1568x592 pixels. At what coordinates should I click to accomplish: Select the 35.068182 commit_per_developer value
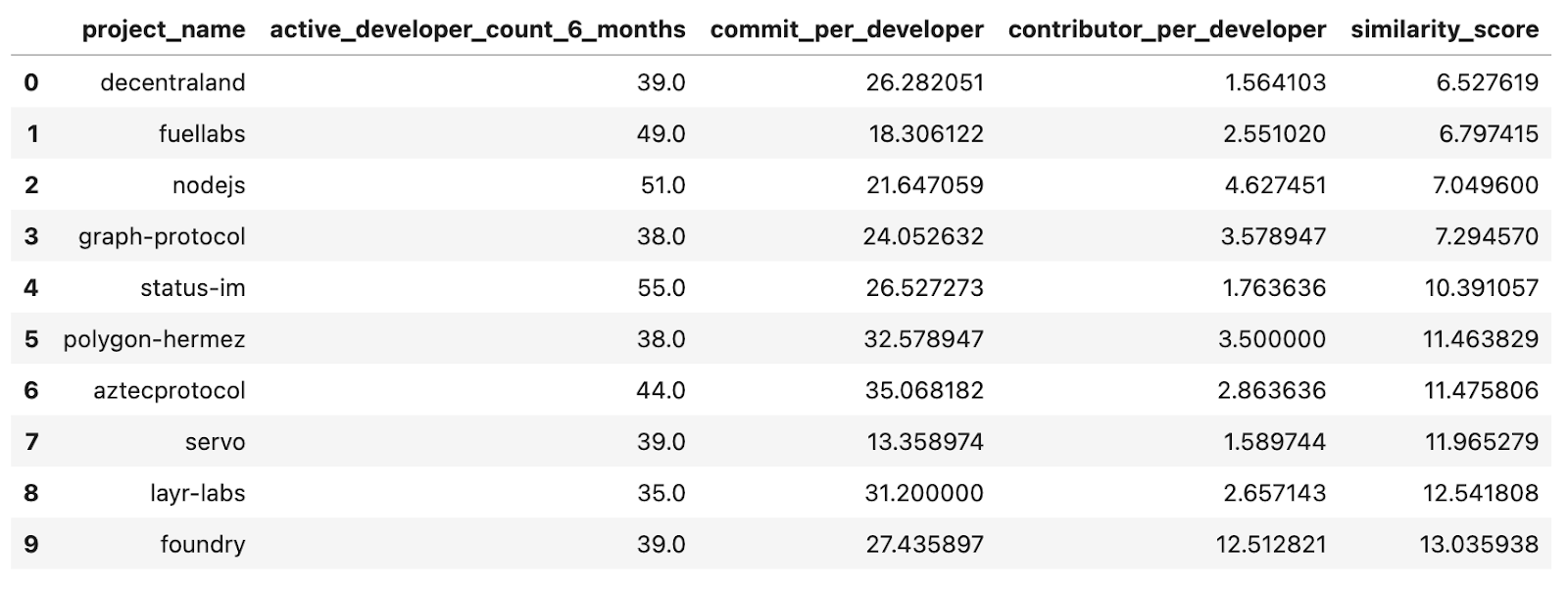click(924, 390)
